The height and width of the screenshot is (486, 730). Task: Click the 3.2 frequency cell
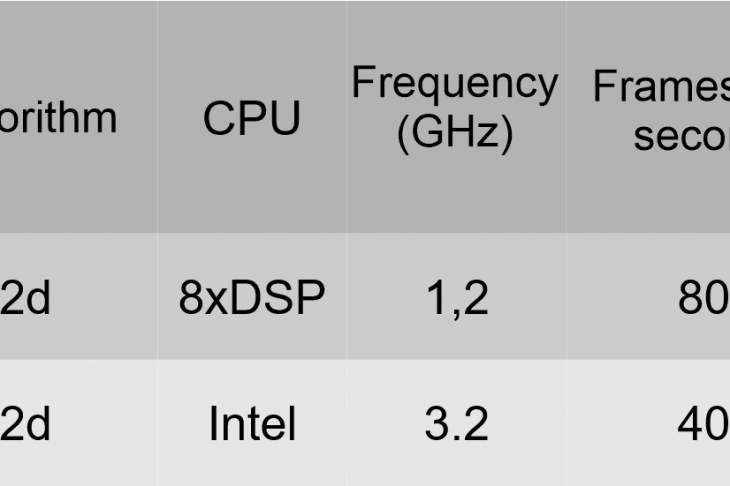[x=456, y=423]
